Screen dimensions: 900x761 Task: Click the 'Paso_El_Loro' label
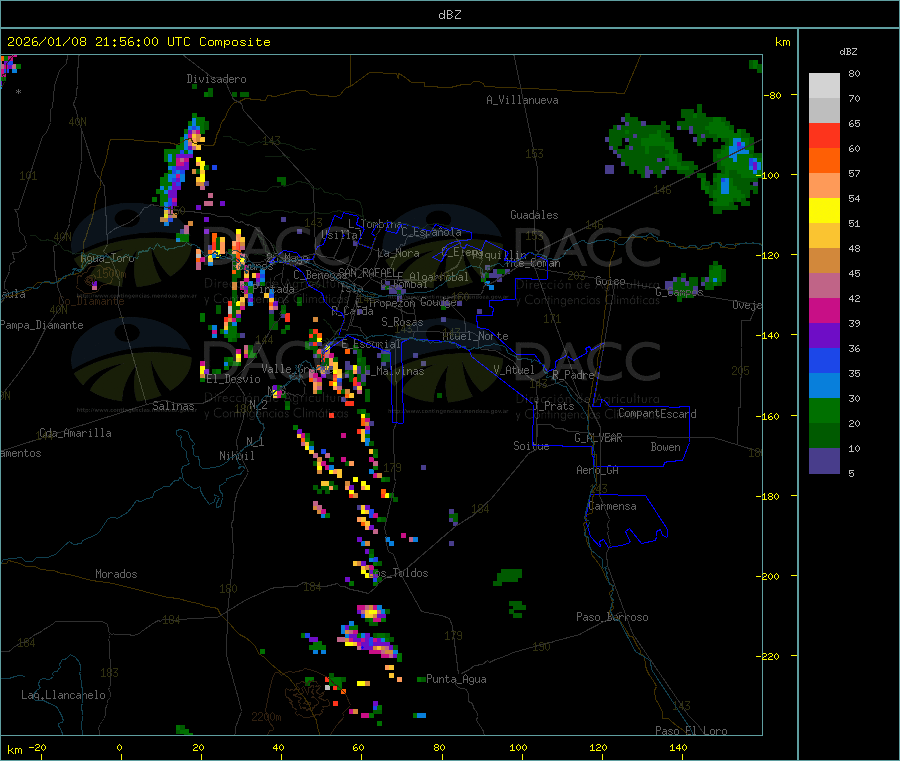click(x=691, y=731)
